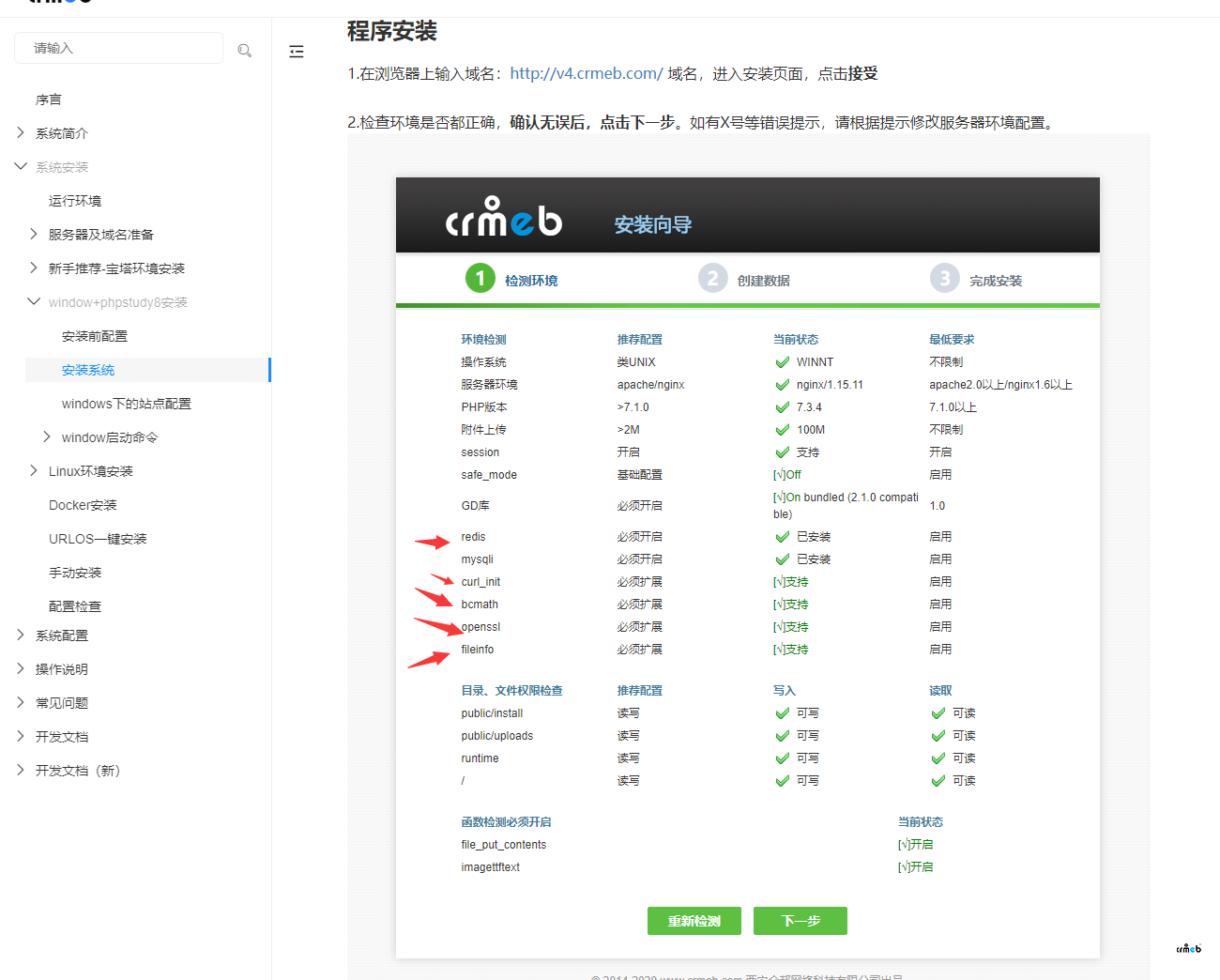Expand the 系统简介 section chevron
Image resolution: width=1220 pixels, height=980 pixels.
[x=21, y=133]
